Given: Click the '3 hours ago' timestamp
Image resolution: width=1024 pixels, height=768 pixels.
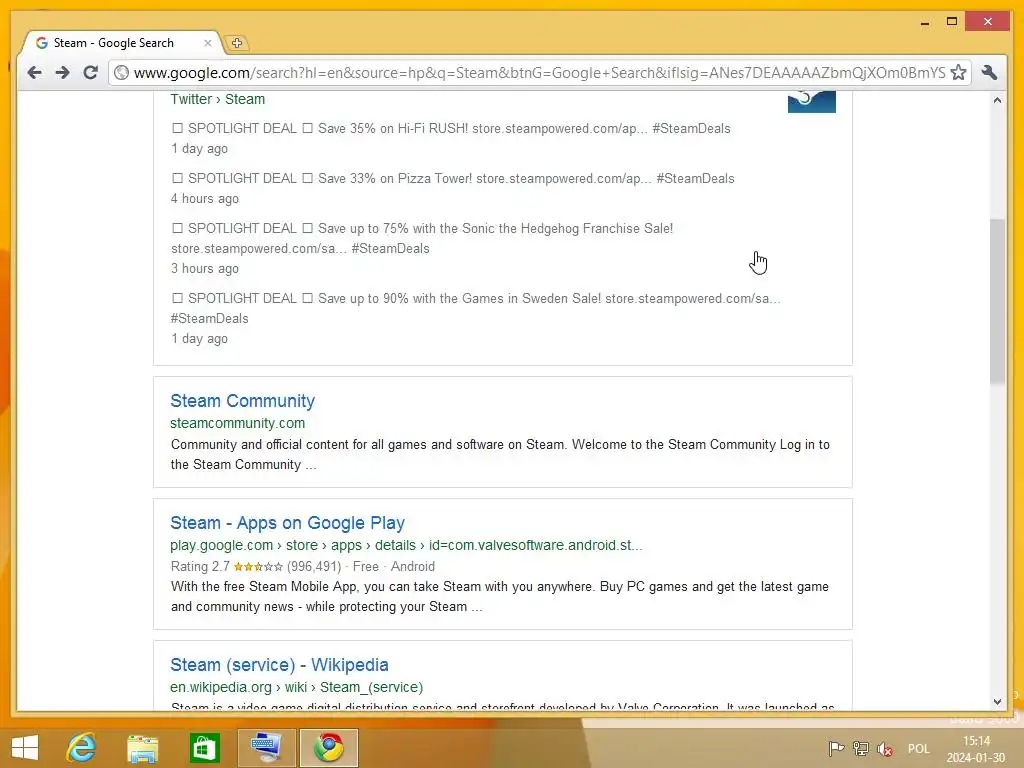Looking at the screenshot, I should pos(204,268).
